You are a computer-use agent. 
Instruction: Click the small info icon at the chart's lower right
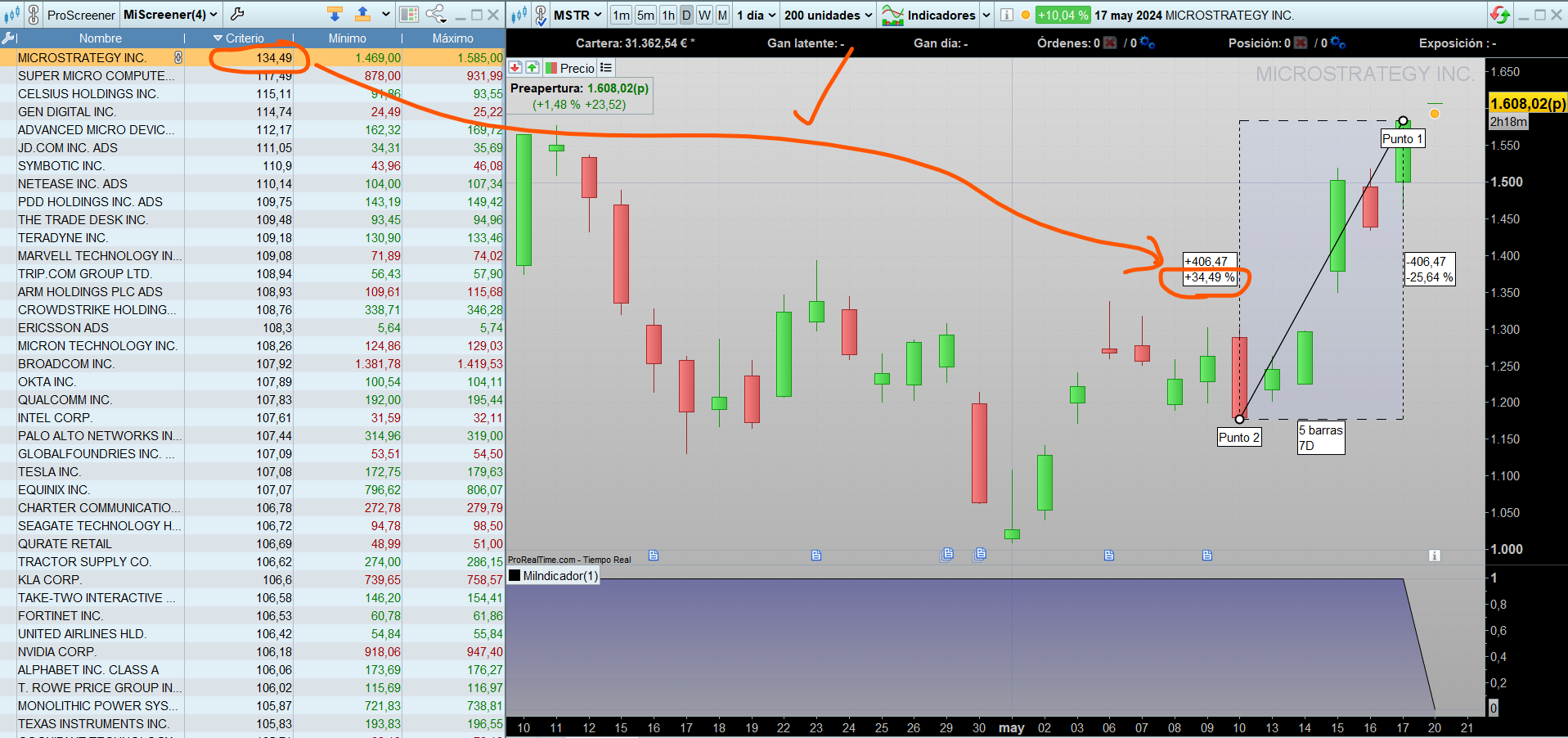click(1434, 556)
